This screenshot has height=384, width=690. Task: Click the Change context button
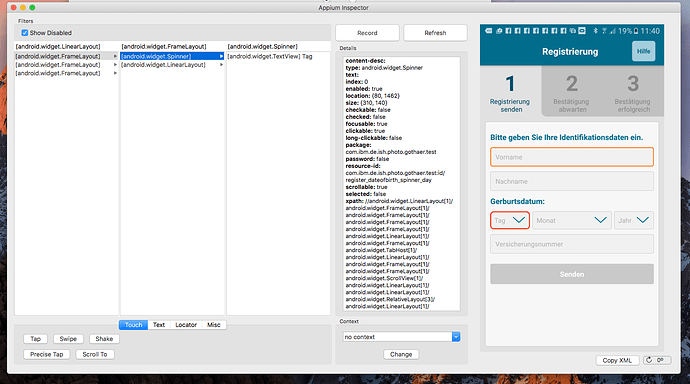[401, 354]
